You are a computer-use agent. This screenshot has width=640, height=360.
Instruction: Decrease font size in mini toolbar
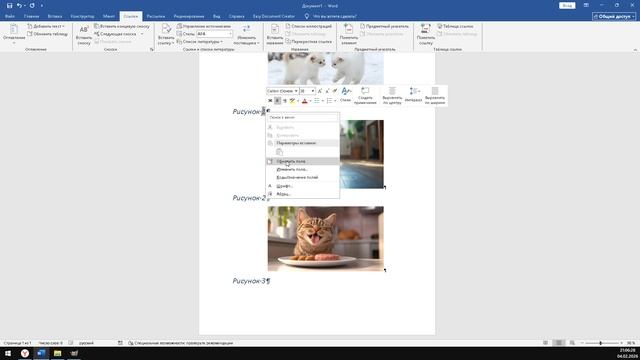pyautogui.click(x=327, y=91)
